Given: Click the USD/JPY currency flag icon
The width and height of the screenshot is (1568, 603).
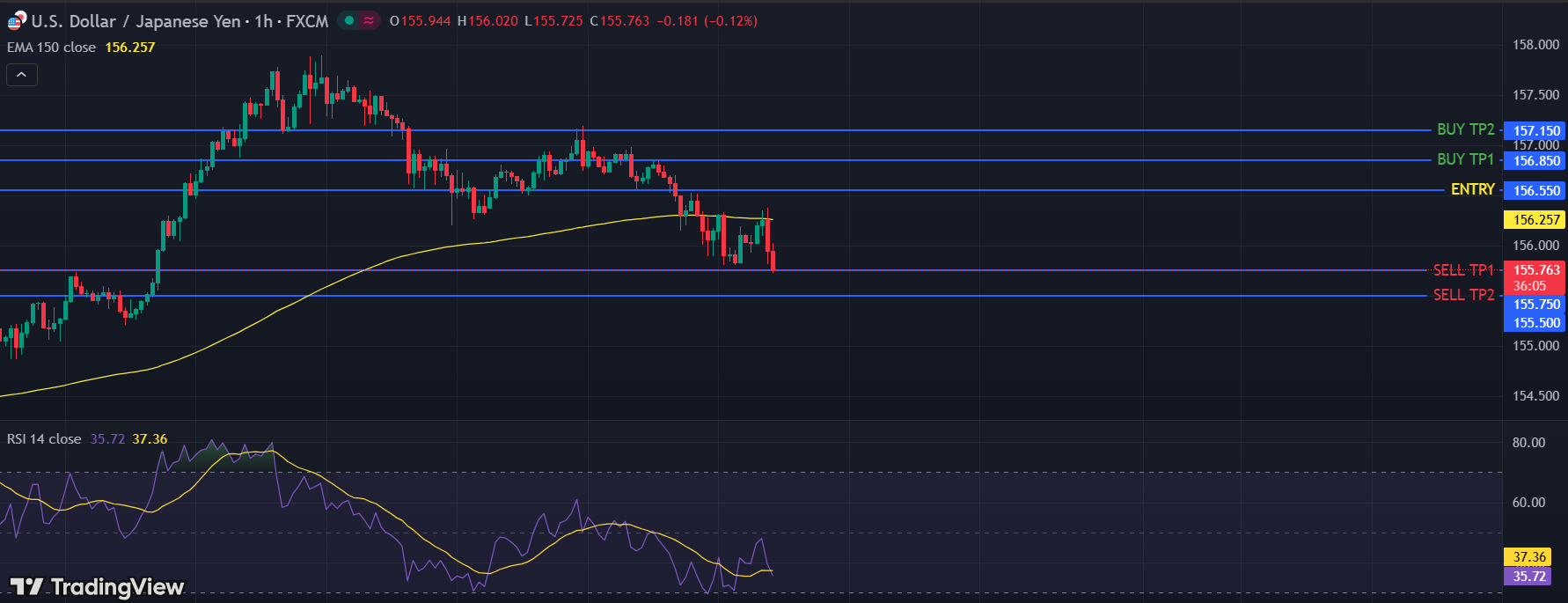Looking at the screenshot, I should point(17,20).
